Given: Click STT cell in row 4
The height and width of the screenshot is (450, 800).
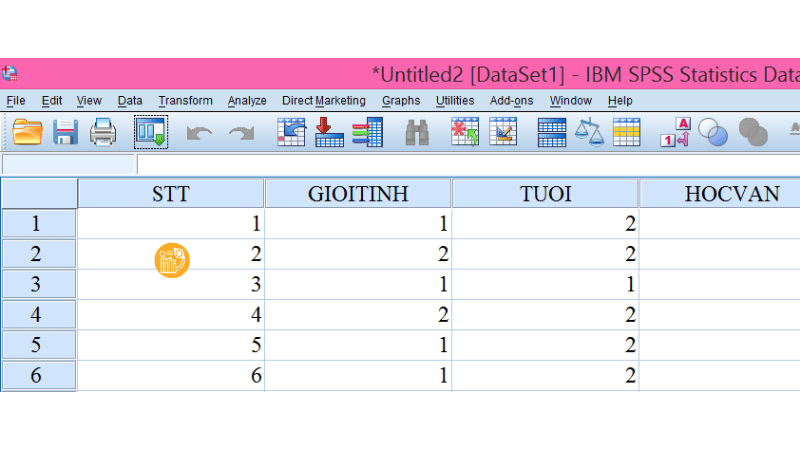Looking at the screenshot, I should tap(171, 314).
